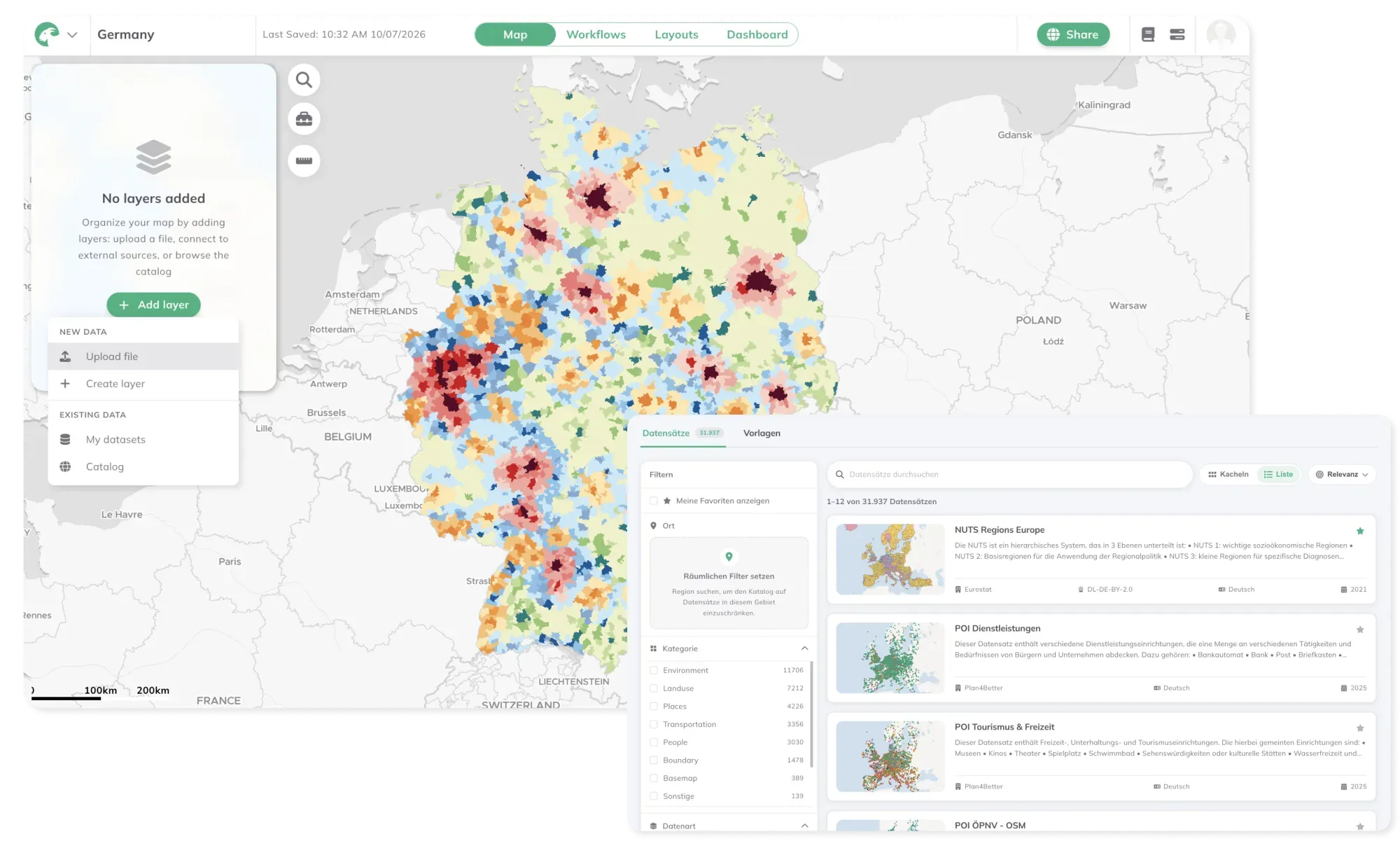Viewport: 1400px width, 841px height.
Task: Open the POI Dienstleistungen map thumbnail
Action: tap(890, 658)
